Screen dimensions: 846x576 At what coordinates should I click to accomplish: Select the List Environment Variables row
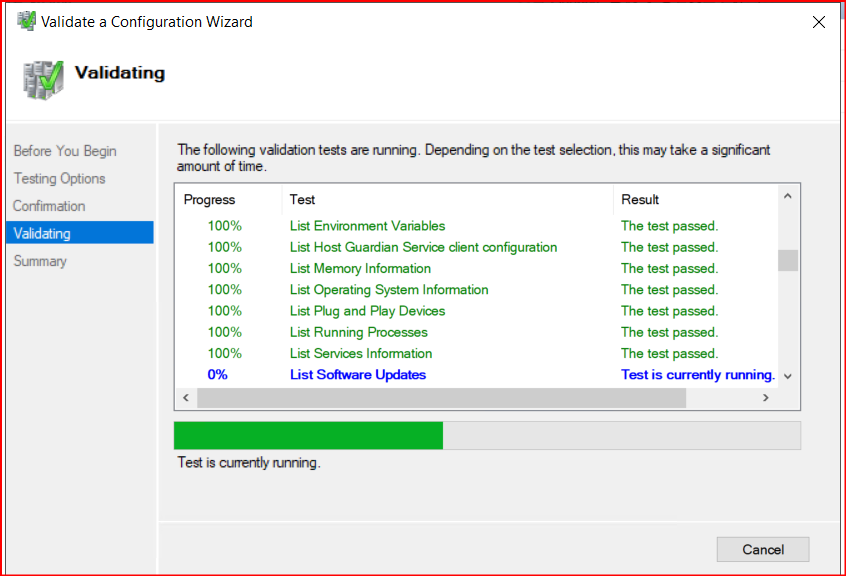(367, 226)
